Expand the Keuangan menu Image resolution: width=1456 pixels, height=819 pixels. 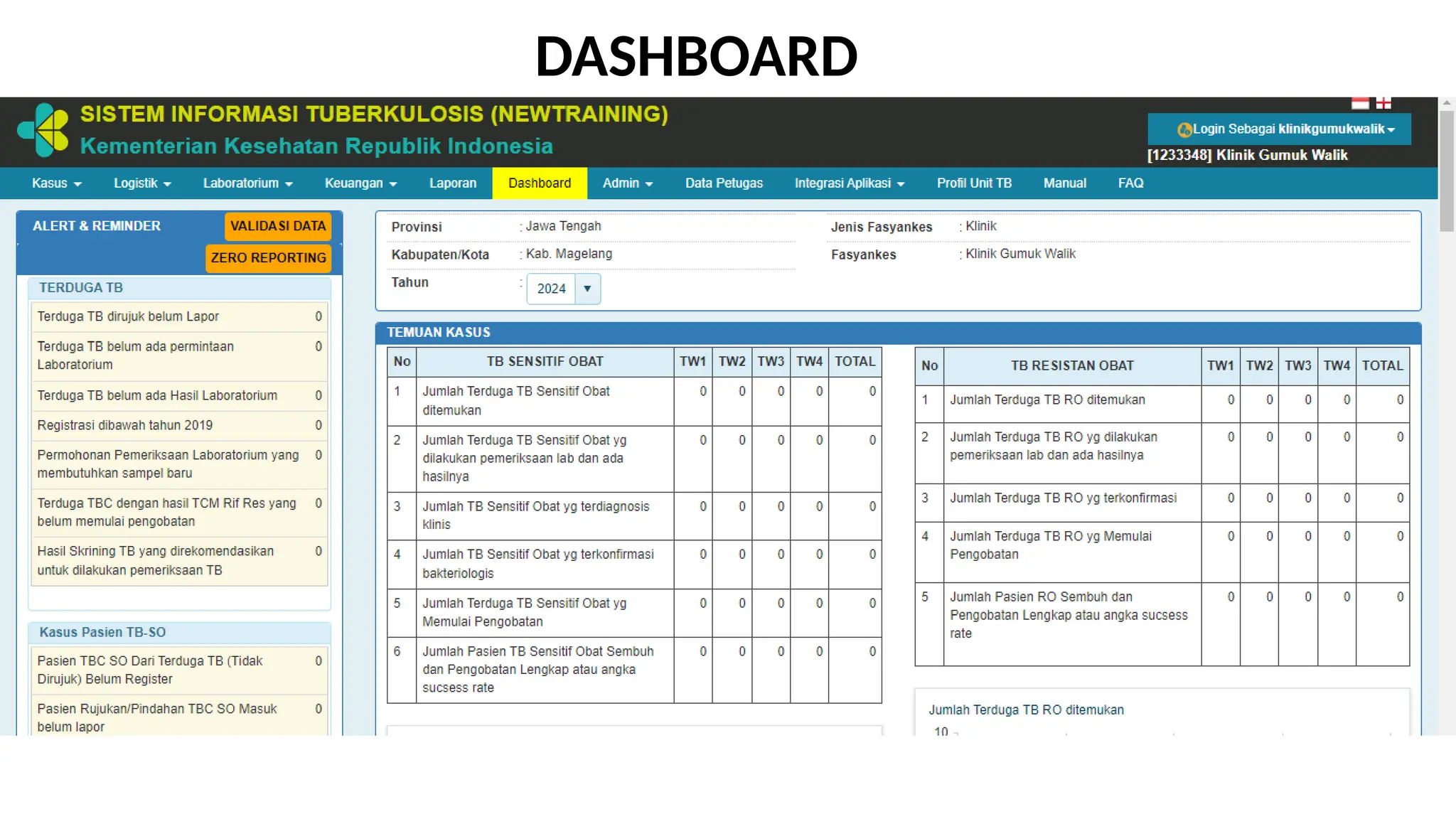tap(360, 183)
